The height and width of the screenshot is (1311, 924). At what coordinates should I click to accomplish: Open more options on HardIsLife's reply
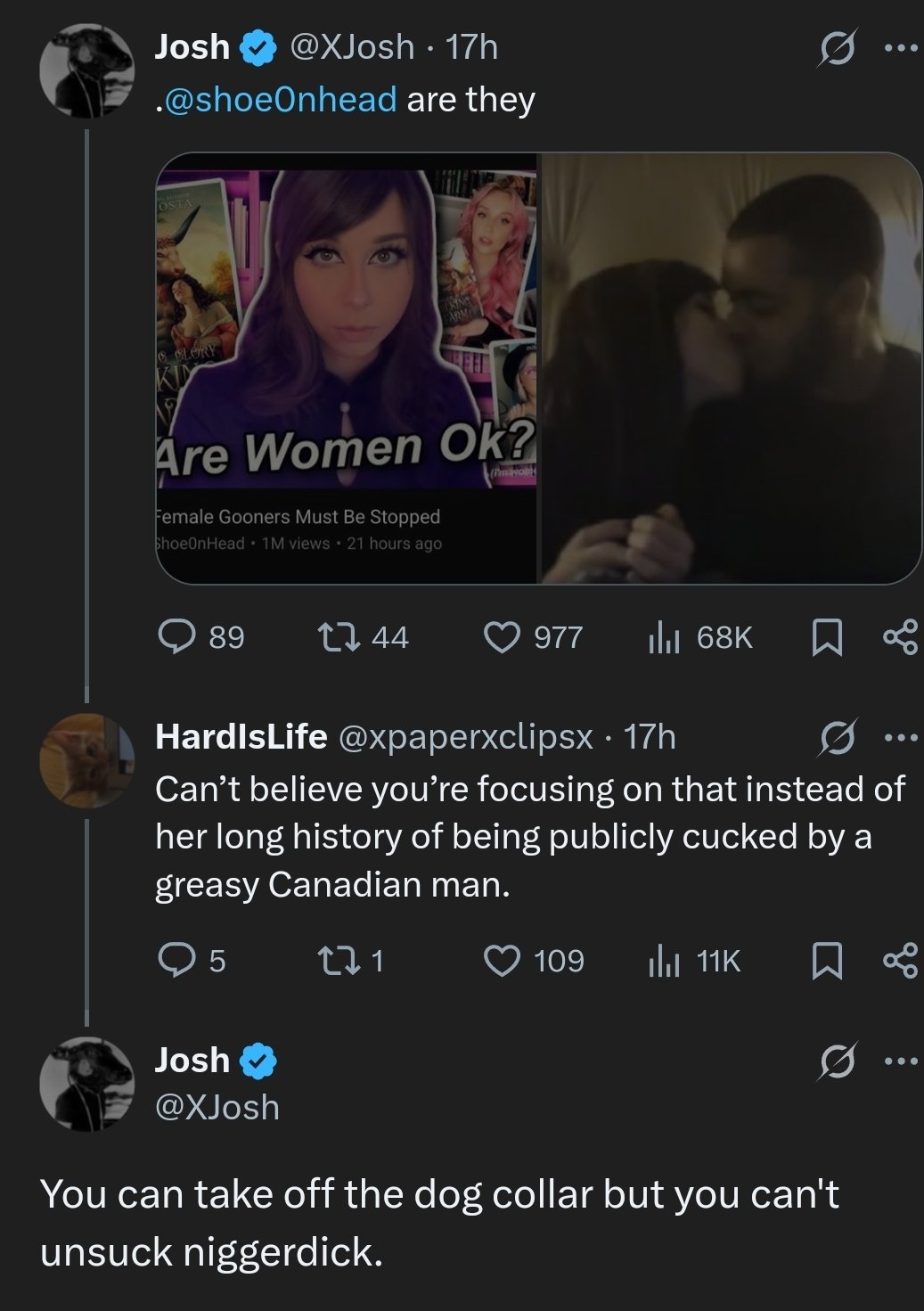click(901, 738)
